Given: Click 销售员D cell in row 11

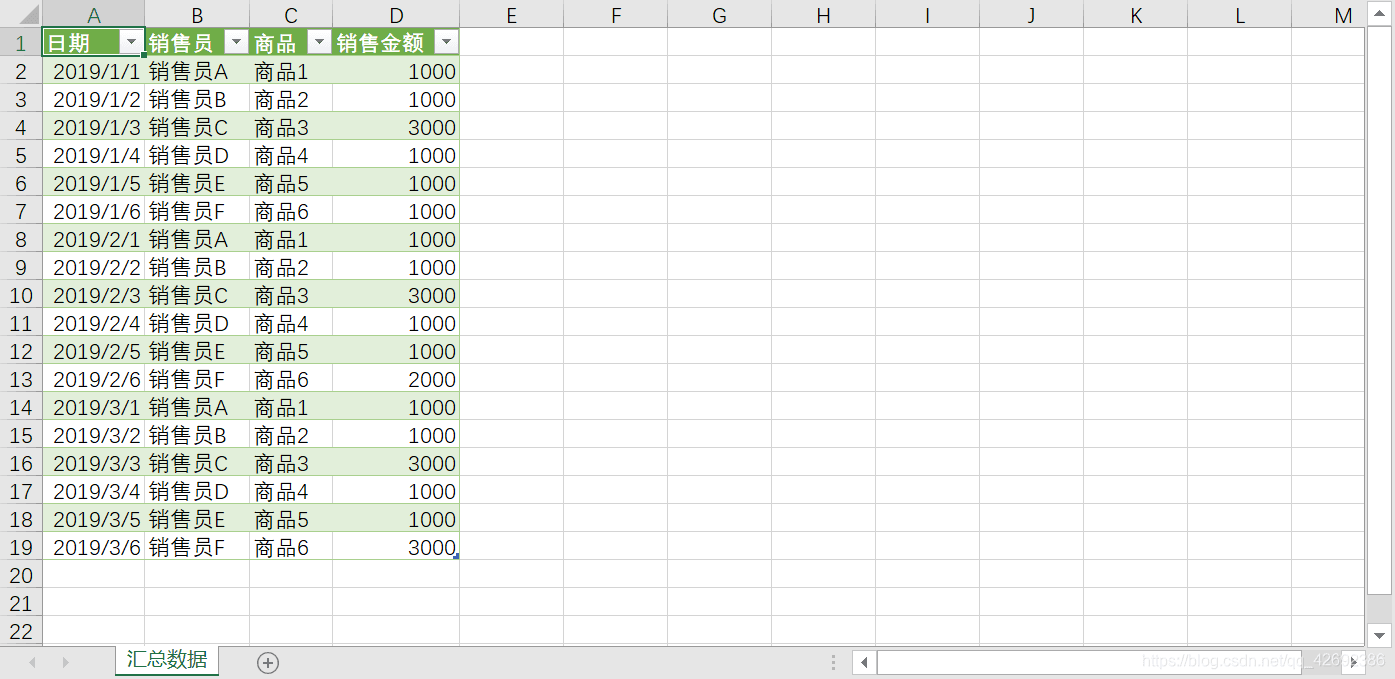Looking at the screenshot, I should click(x=197, y=323).
